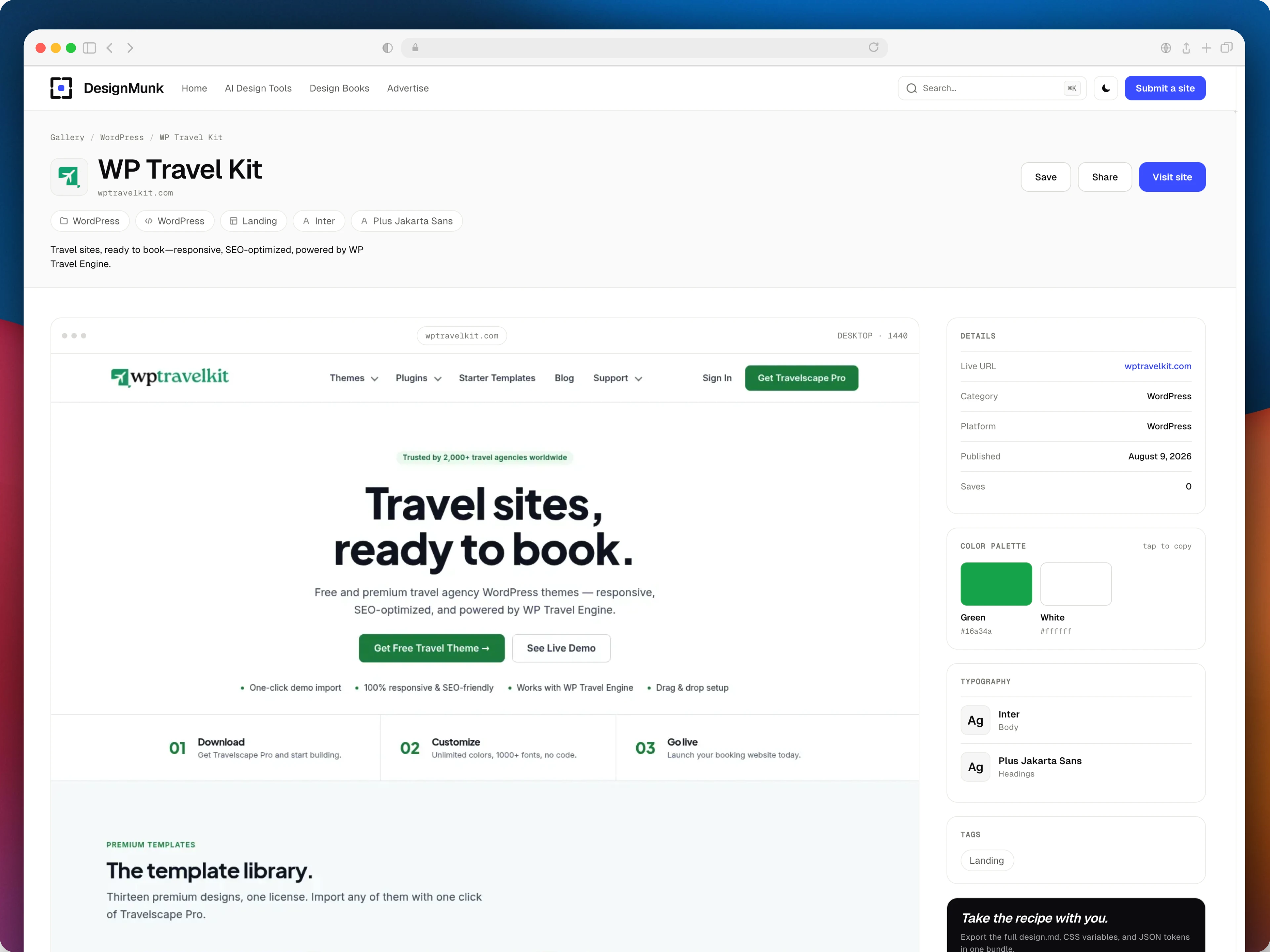Open Design Books nav item
The height and width of the screenshot is (952, 1270).
click(339, 88)
